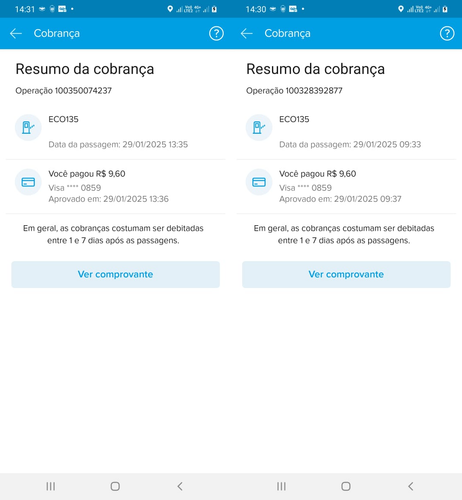Tap Resumo da cobrança heading on right screen

coord(315,69)
